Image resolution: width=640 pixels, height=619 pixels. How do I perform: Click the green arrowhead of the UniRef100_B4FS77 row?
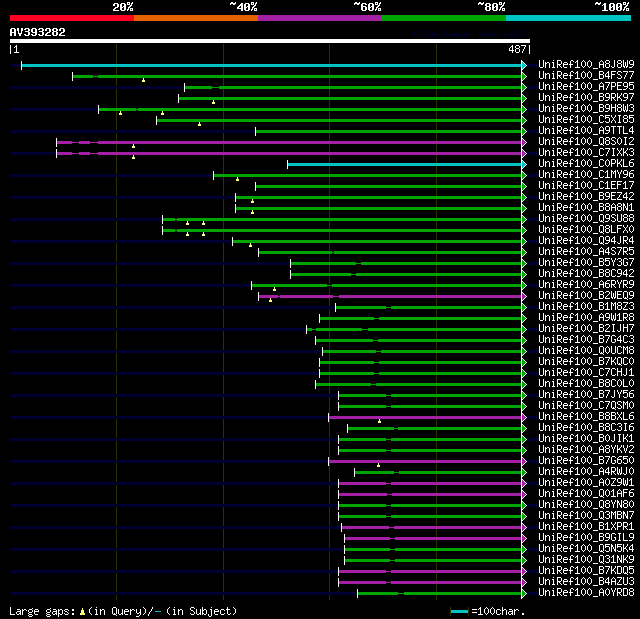524,76
